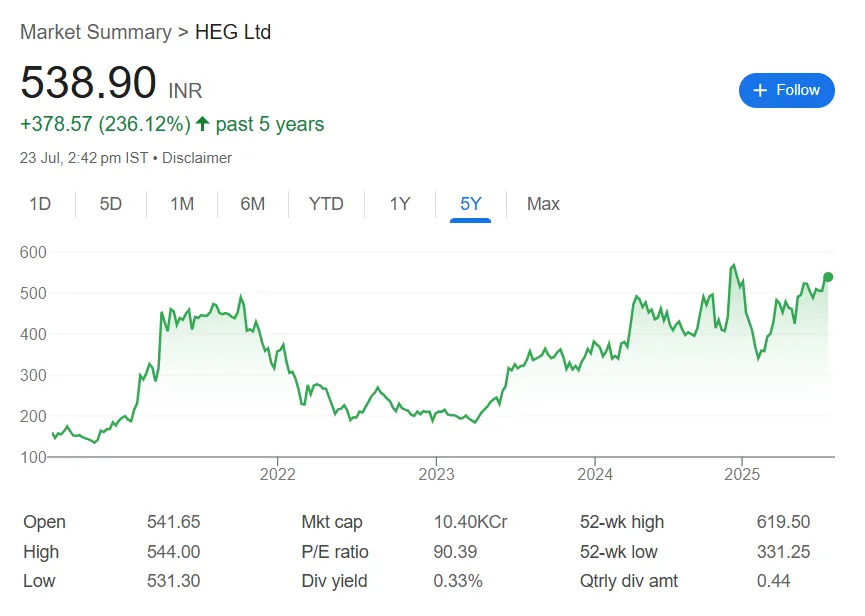
Task: Select the 6M time range tab
Action: click(x=253, y=204)
